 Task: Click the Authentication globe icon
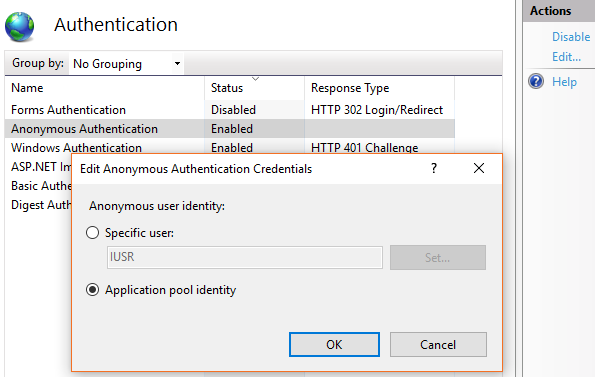[x=19, y=27]
